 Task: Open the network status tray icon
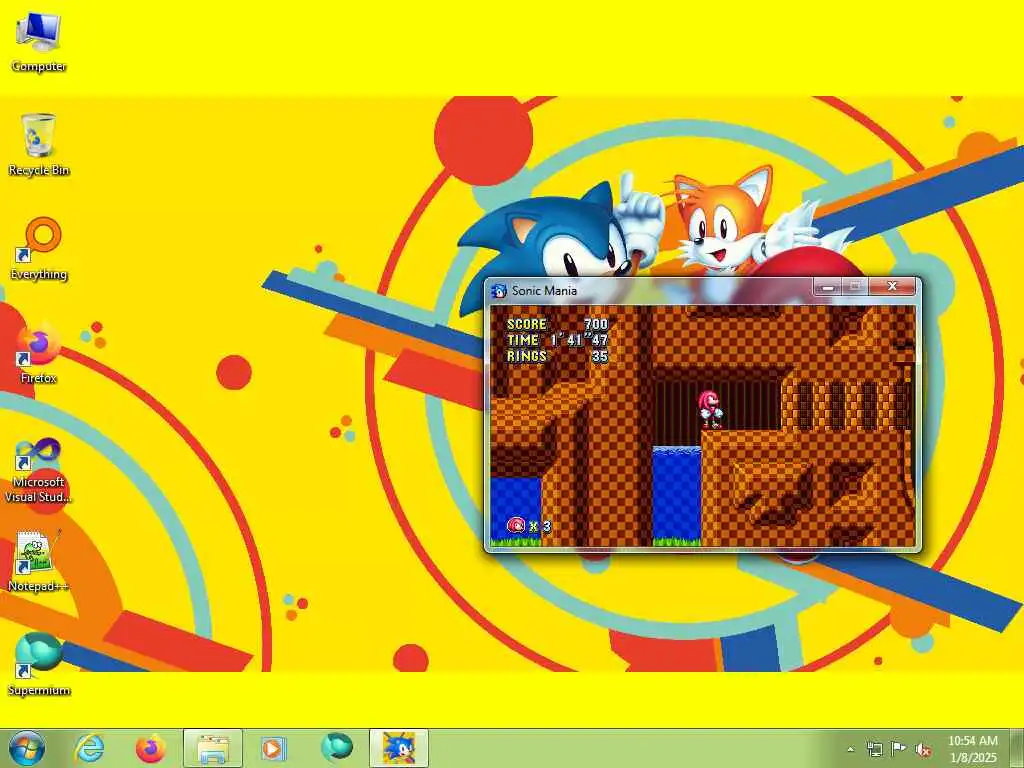[x=874, y=749]
